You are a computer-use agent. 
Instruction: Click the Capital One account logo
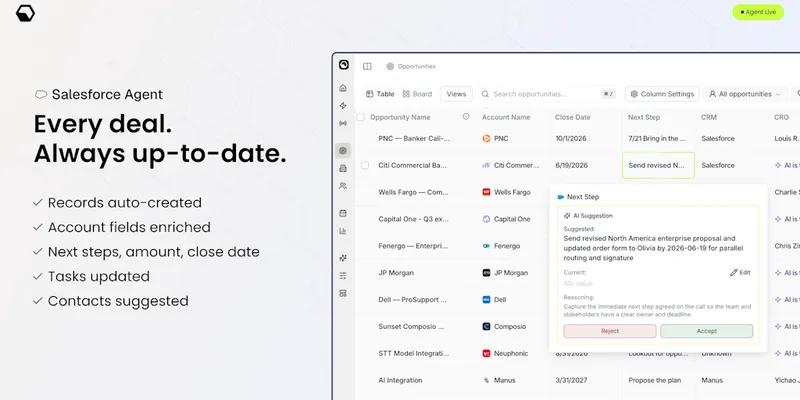[x=486, y=219]
